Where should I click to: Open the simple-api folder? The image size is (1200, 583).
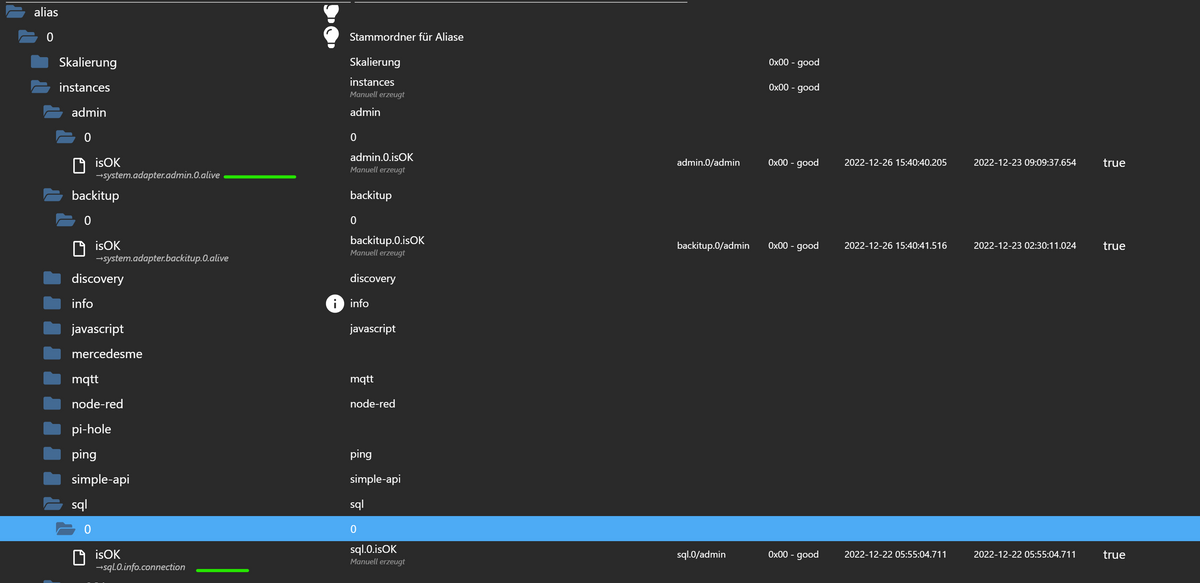point(53,479)
